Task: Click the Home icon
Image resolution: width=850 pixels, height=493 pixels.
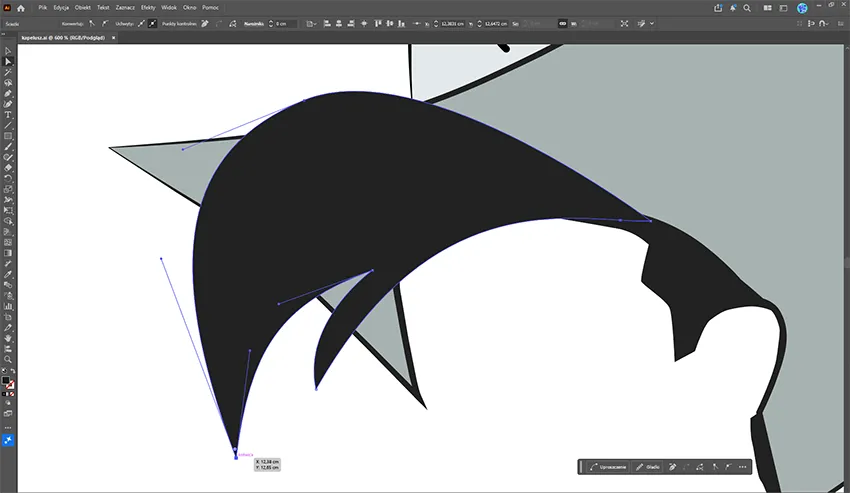Action: (x=21, y=8)
